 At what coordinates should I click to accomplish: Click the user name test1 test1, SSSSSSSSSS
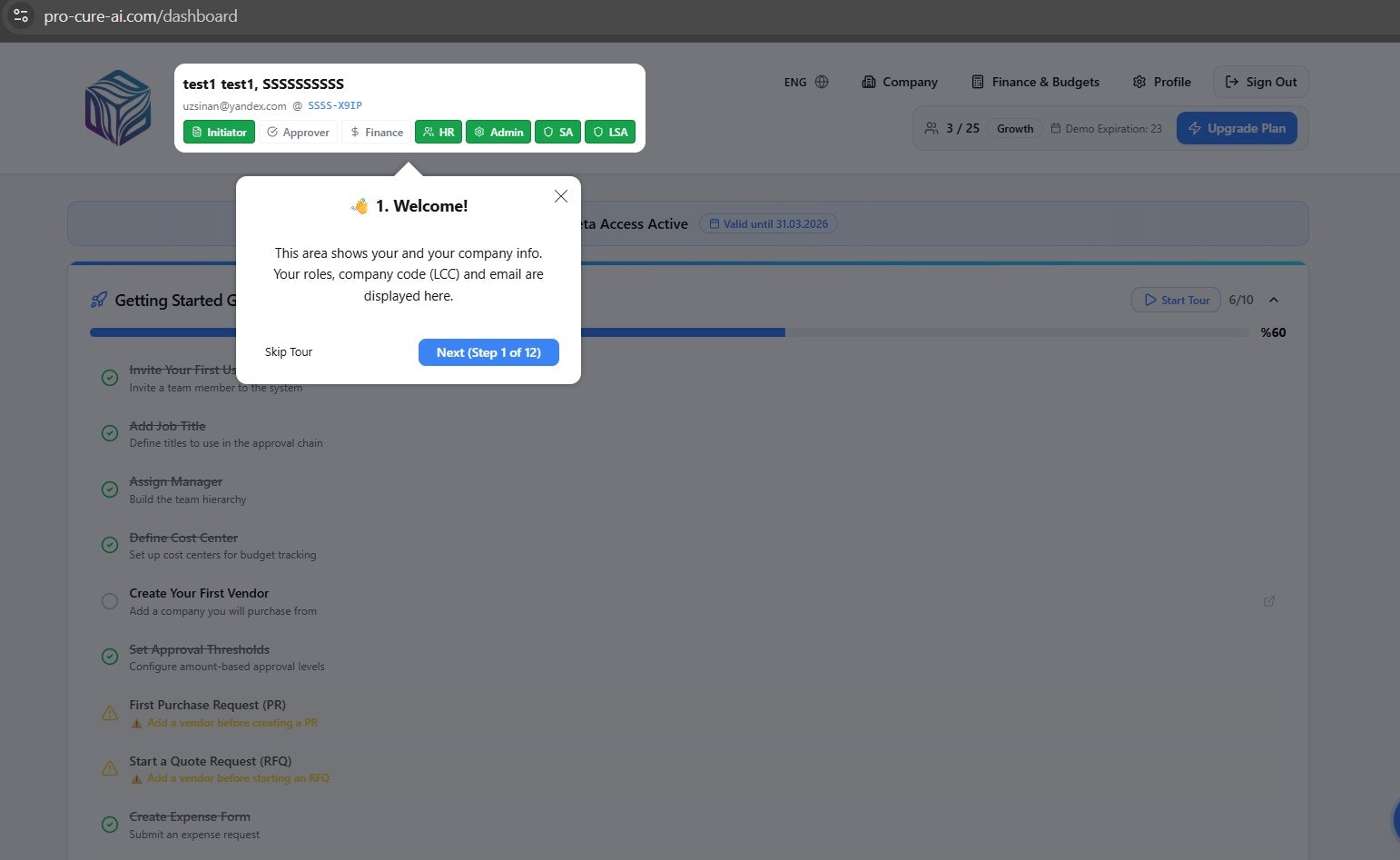coord(263,84)
